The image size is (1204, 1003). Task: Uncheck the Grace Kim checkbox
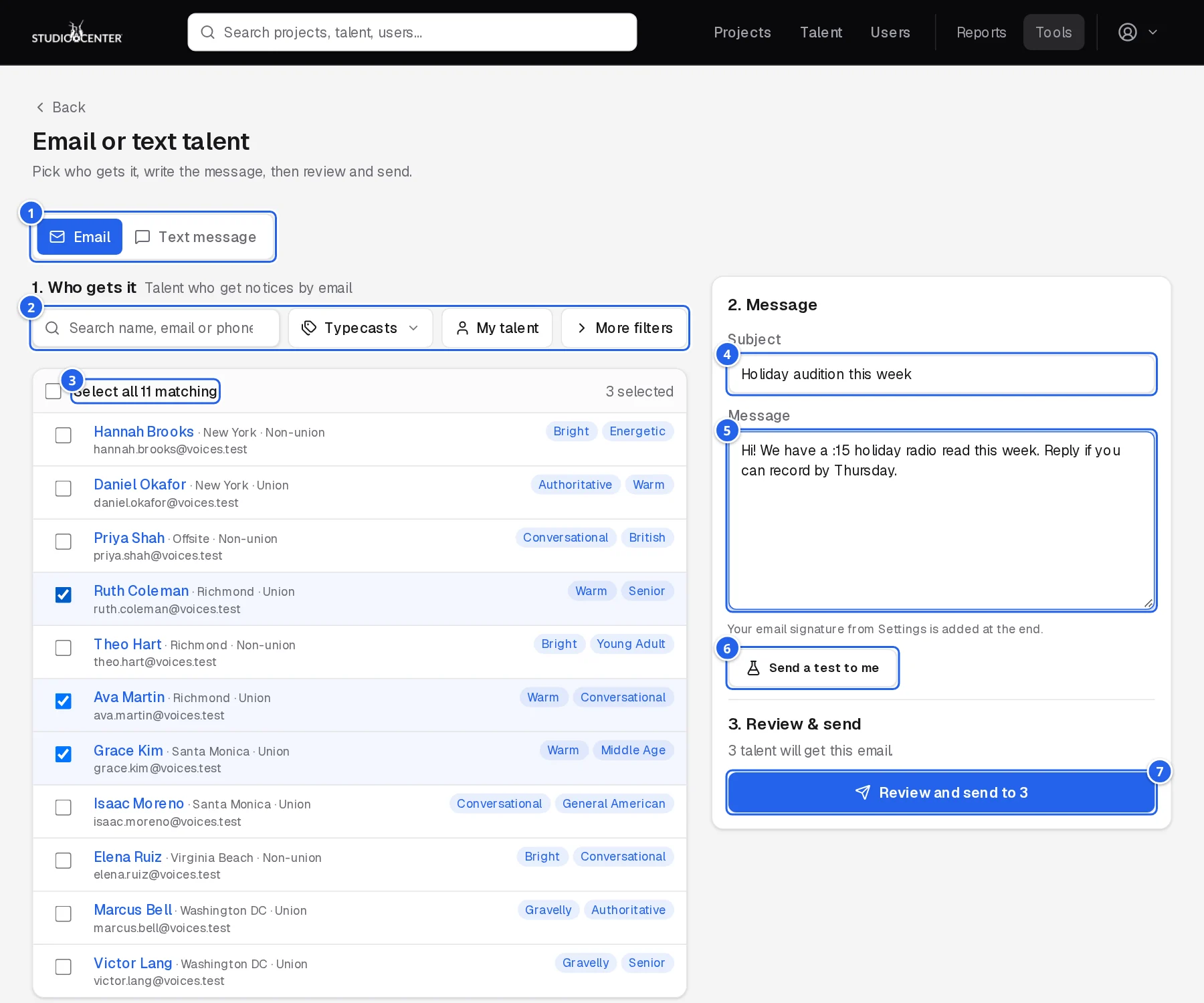coord(64,754)
